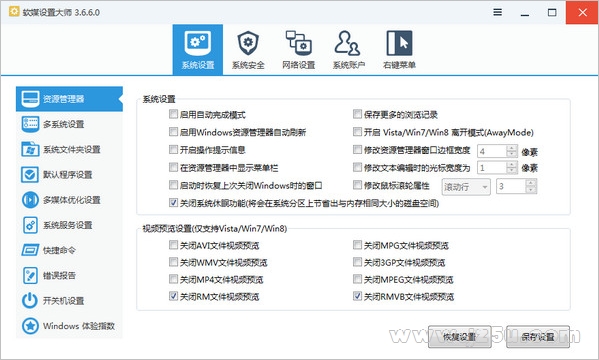
Task: Enable 启用自动完成模式 checkbox
Action: click(x=173, y=114)
